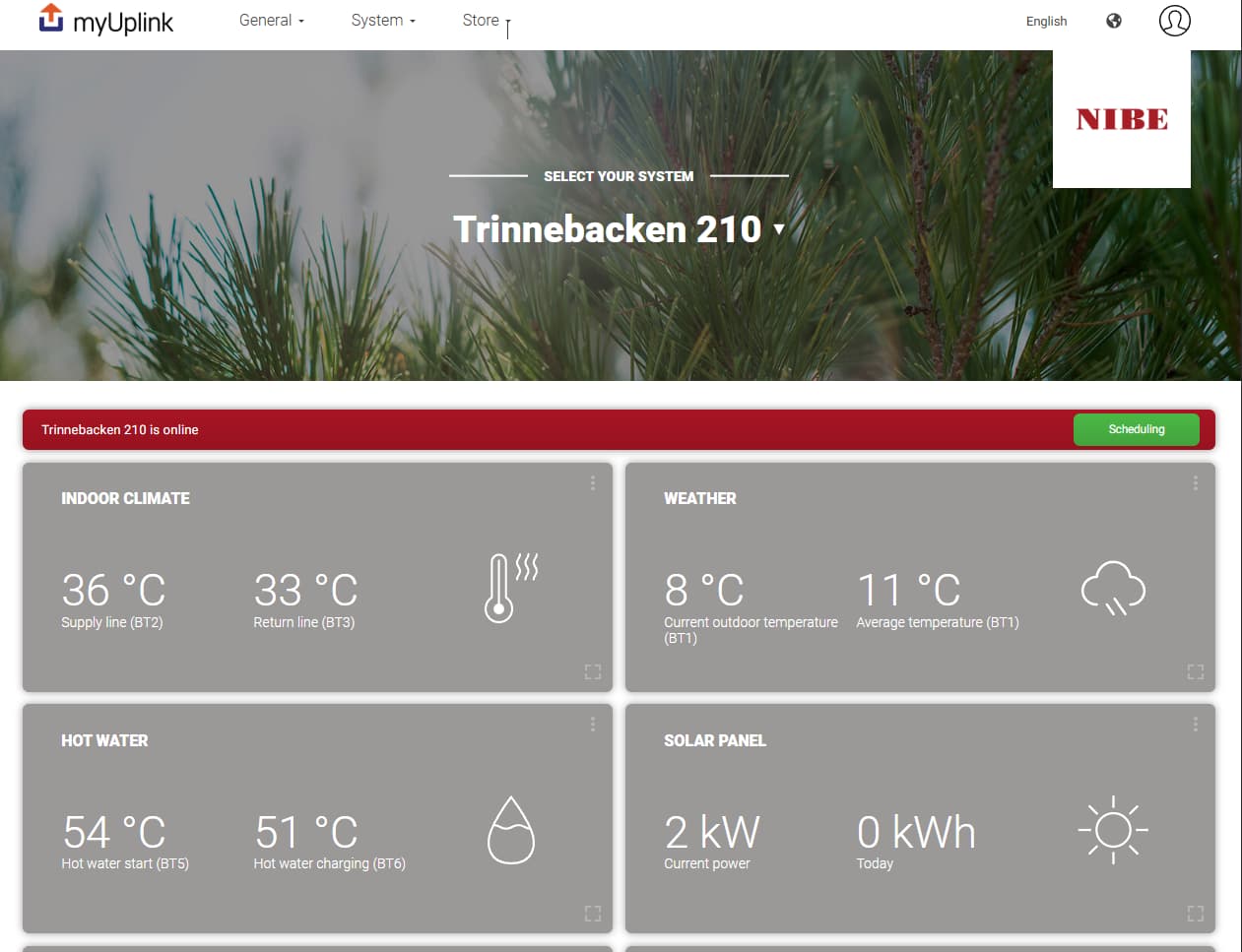Click 'Return line (BT3)' label

pos(304,622)
